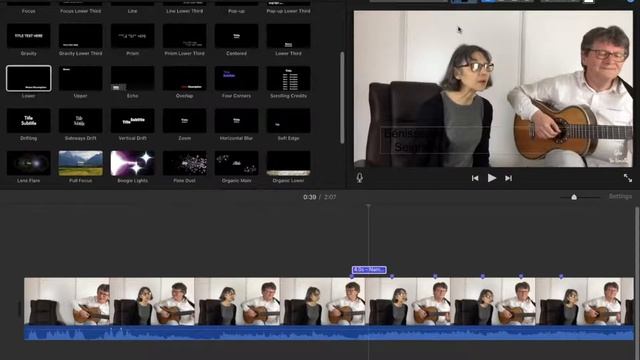Click the video preview in the viewer

pos(493,89)
